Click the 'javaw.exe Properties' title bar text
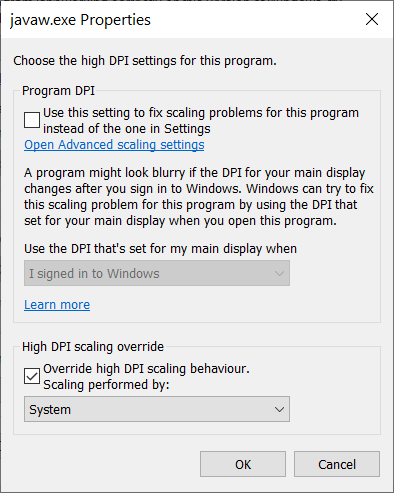 point(80,20)
